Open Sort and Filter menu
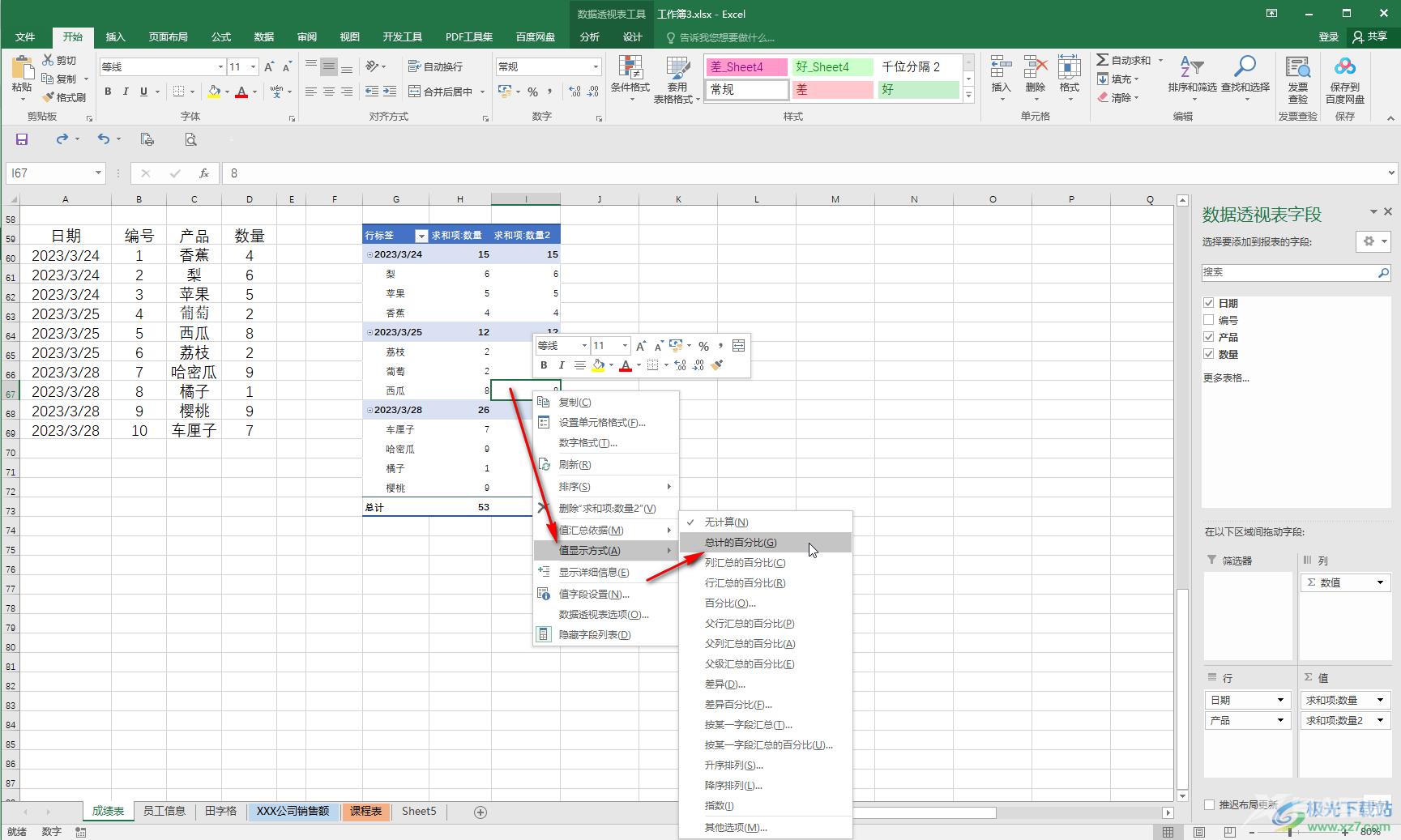Screen dimensions: 1401x840 (x=1192, y=77)
